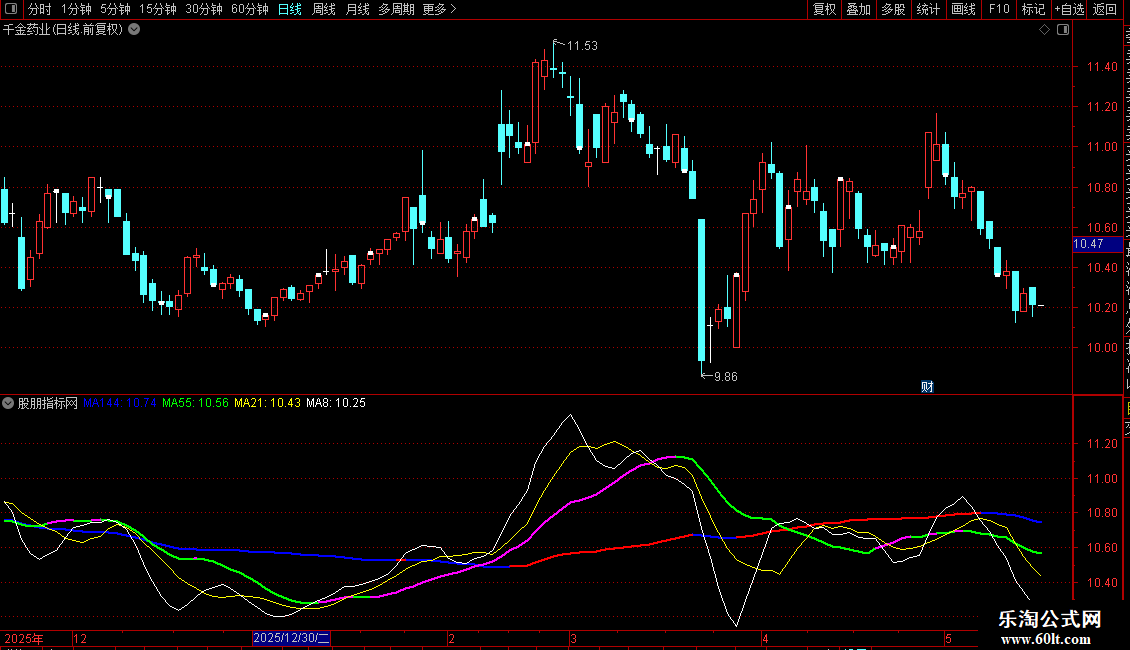
Task: Select the MA55 indicator value label
Action: click(x=195, y=403)
